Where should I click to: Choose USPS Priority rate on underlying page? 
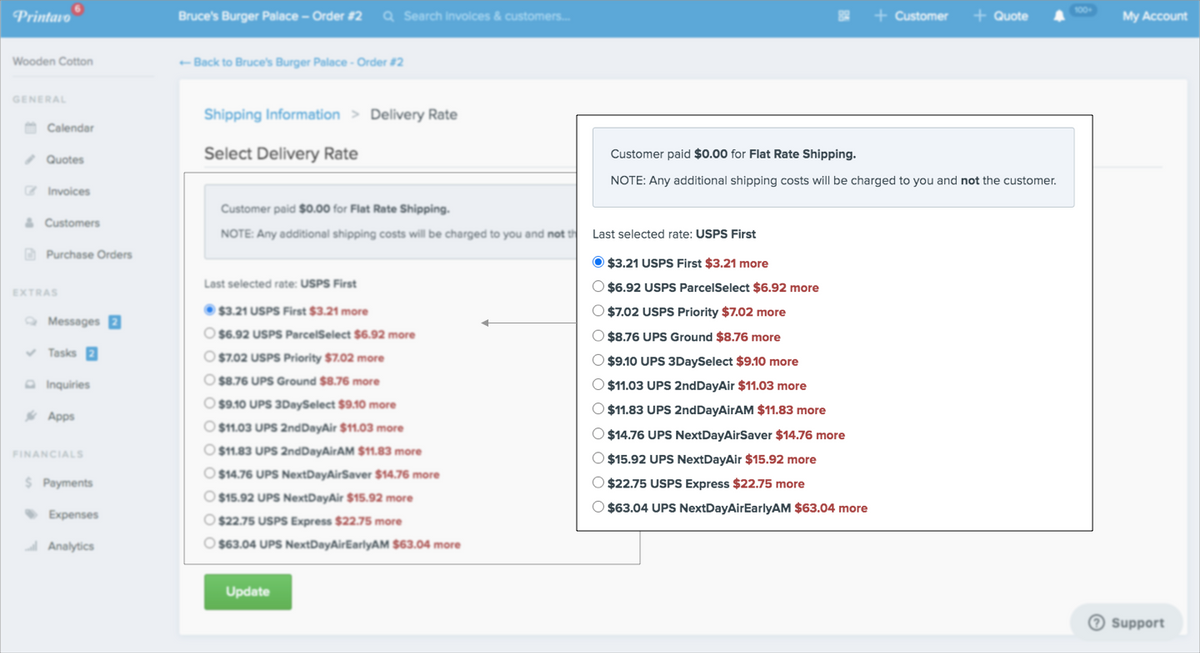tap(209, 357)
